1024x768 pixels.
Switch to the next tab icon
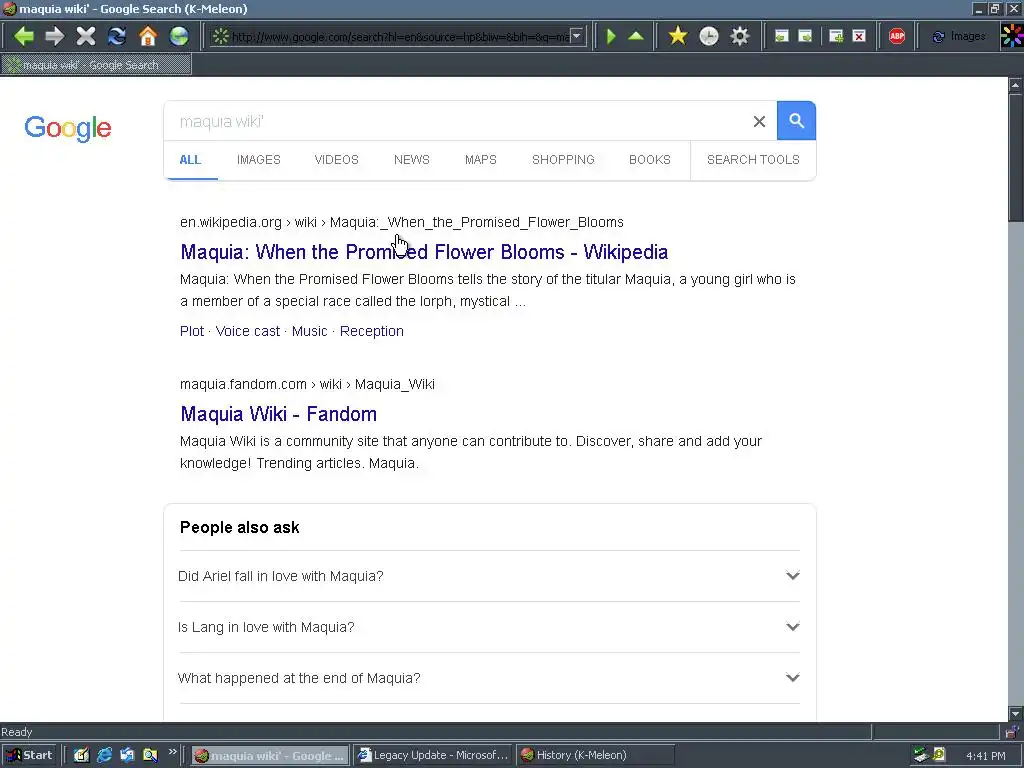(805, 36)
